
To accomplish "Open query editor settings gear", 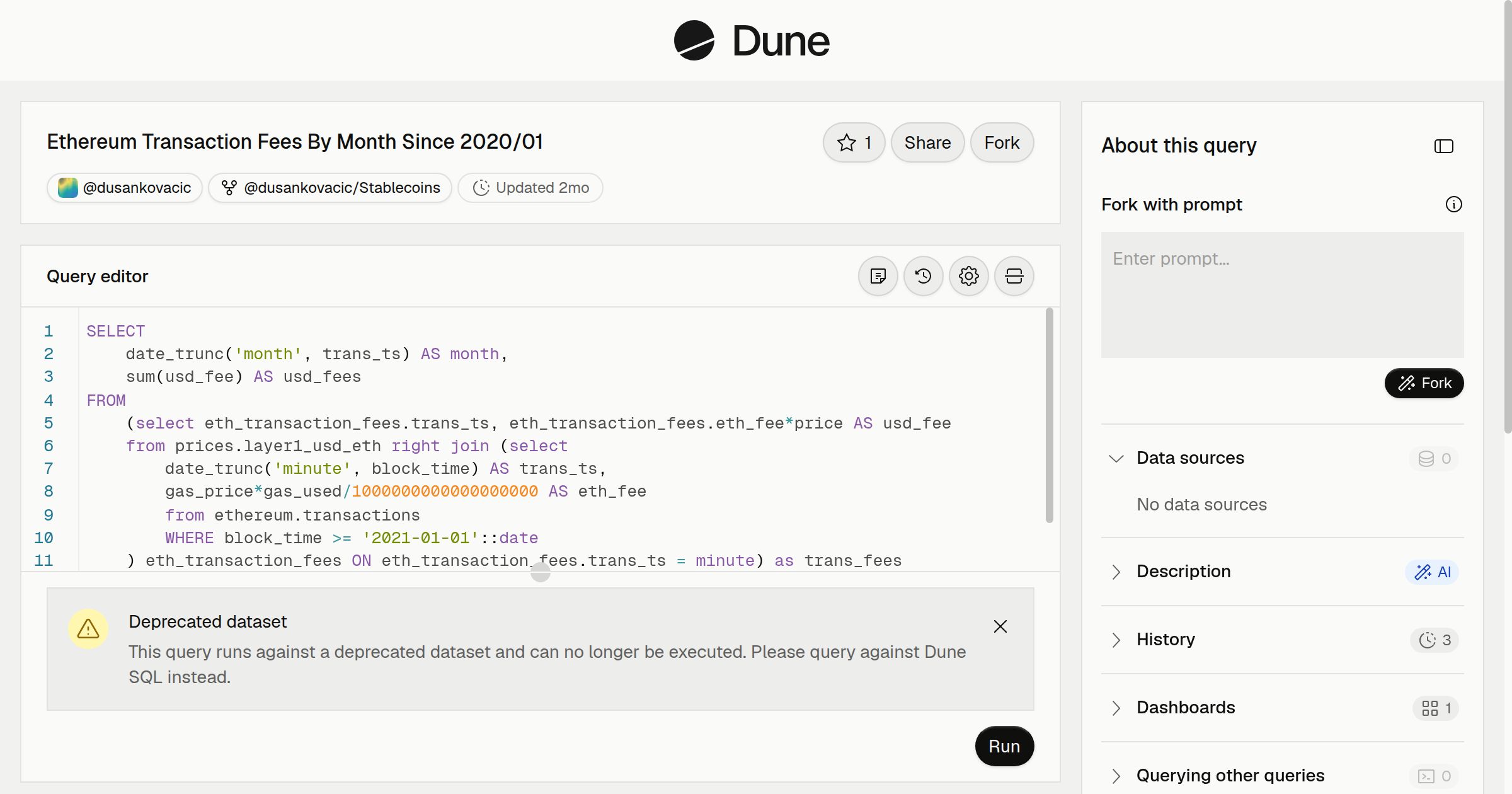I will tap(968, 276).
